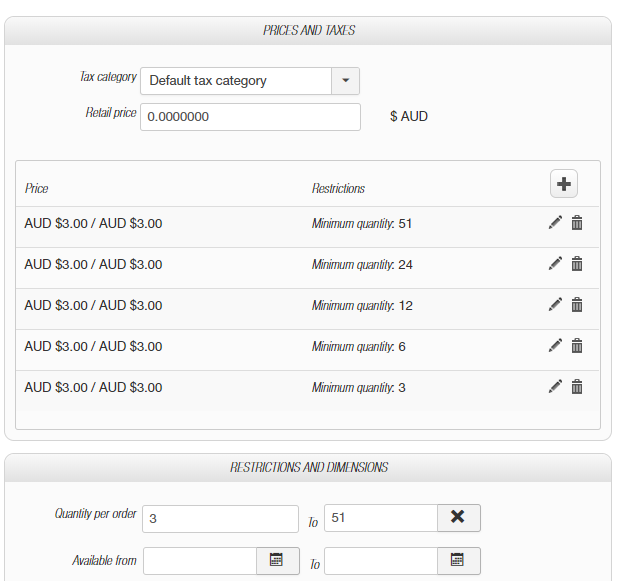Click the Prices and Taxes section header
Viewport: 618px width, 581px height.
click(309, 30)
